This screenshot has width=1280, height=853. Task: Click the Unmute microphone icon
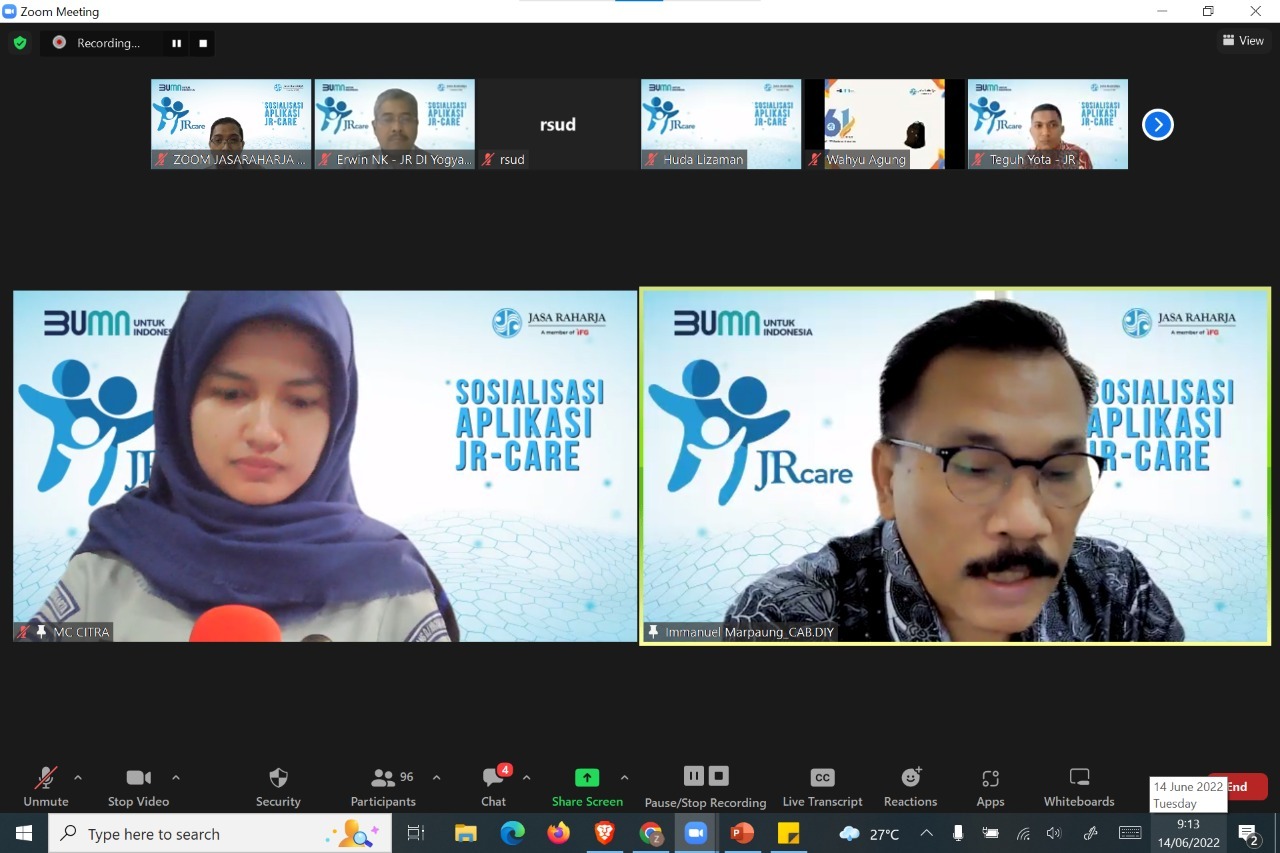coord(46,779)
